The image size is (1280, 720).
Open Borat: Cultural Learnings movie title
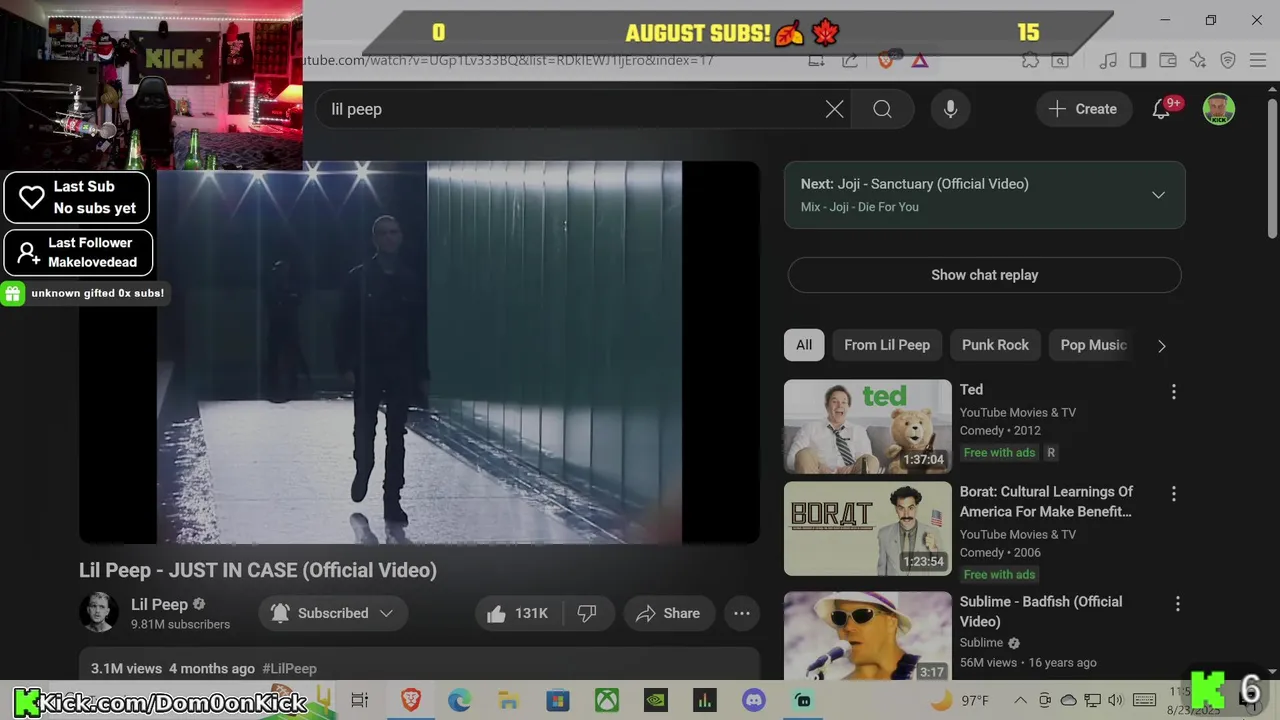click(x=1046, y=501)
